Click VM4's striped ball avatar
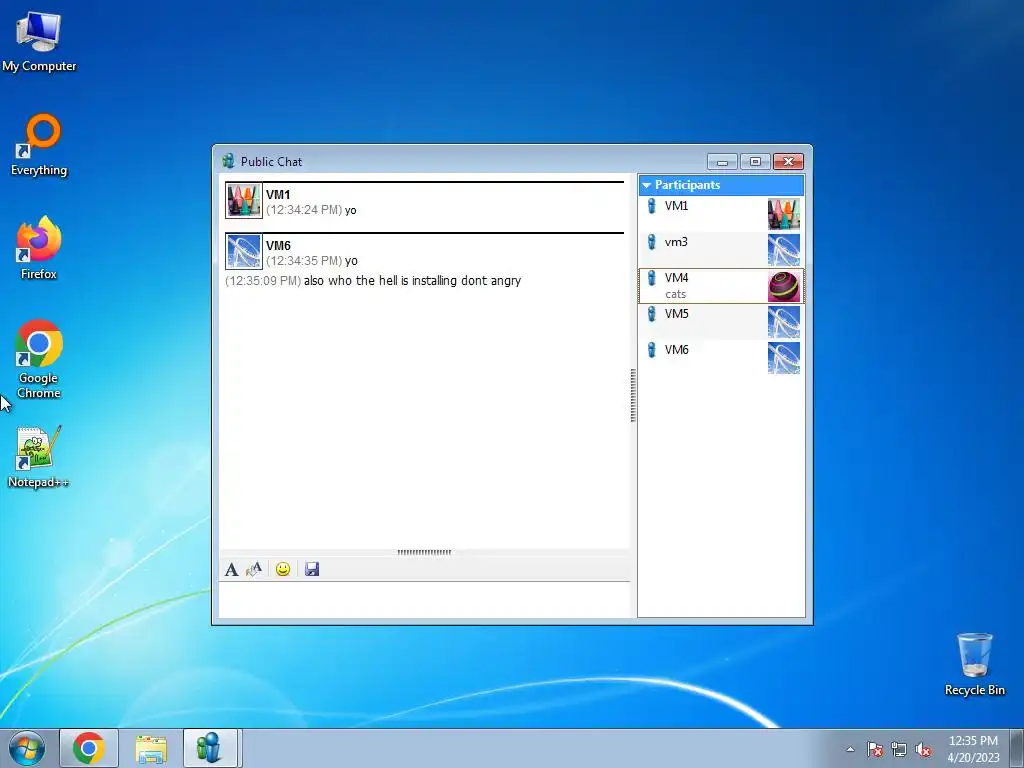1024x768 pixels. [x=784, y=286]
